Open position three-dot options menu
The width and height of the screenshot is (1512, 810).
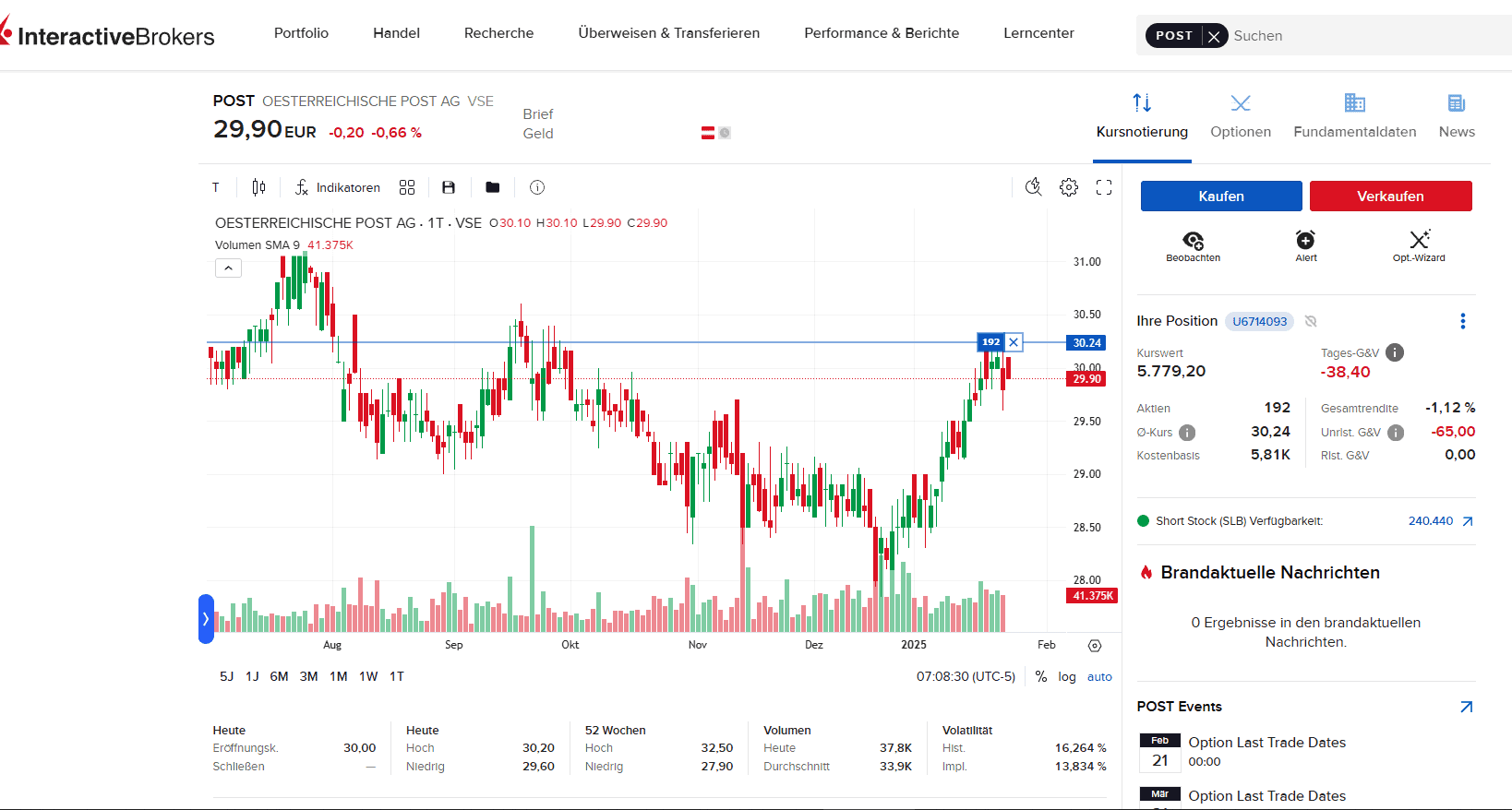pos(1463,321)
